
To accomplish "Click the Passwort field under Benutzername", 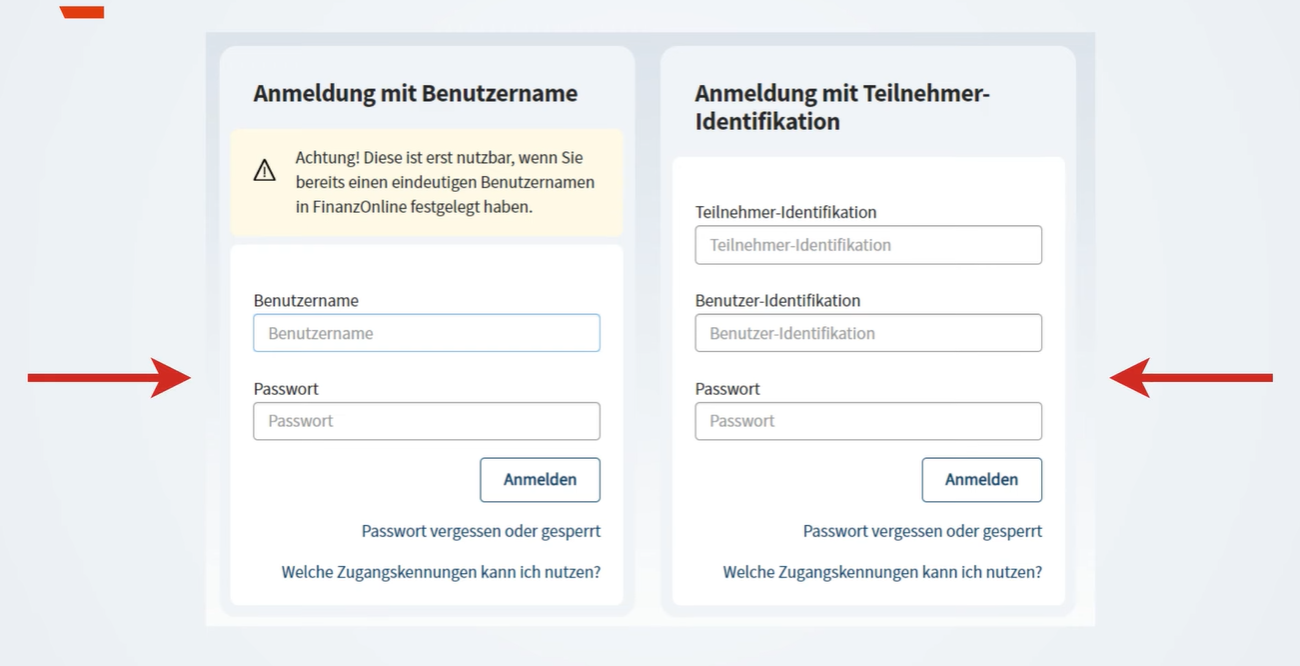I will click(426, 421).
